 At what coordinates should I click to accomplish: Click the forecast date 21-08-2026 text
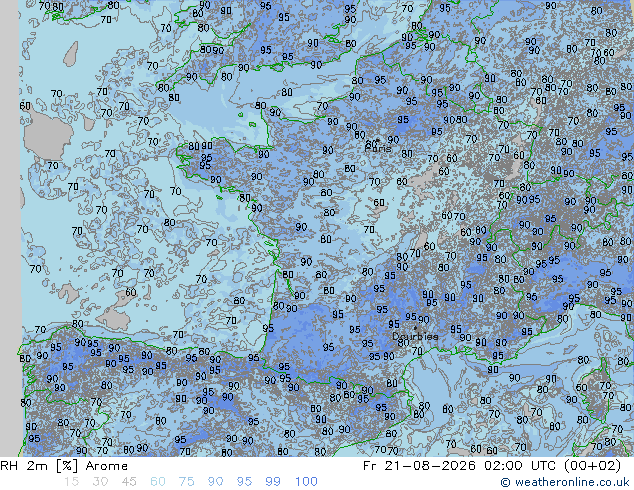[429, 466]
